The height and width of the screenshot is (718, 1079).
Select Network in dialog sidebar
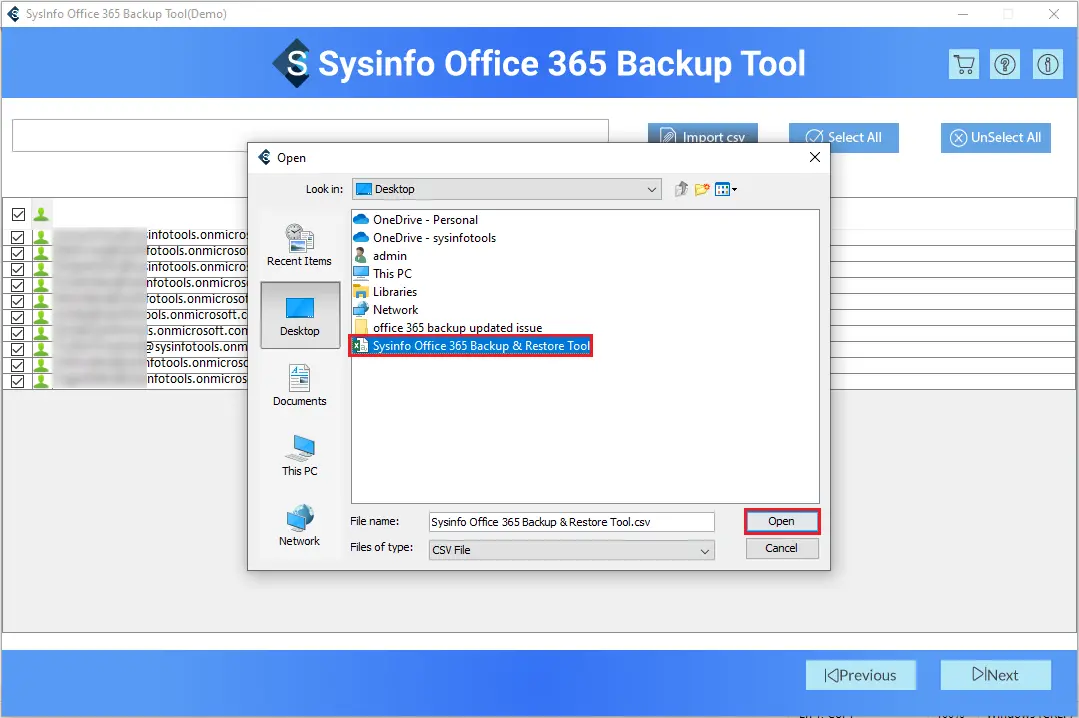[299, 526]
